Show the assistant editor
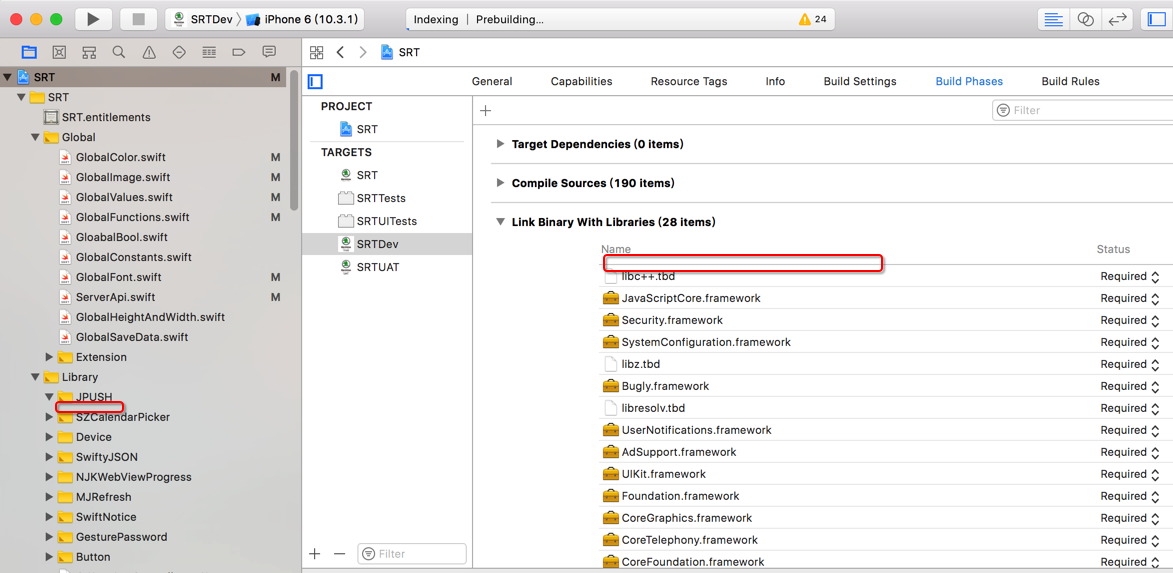This screenshot has width=1173, height=573. 1085,19
